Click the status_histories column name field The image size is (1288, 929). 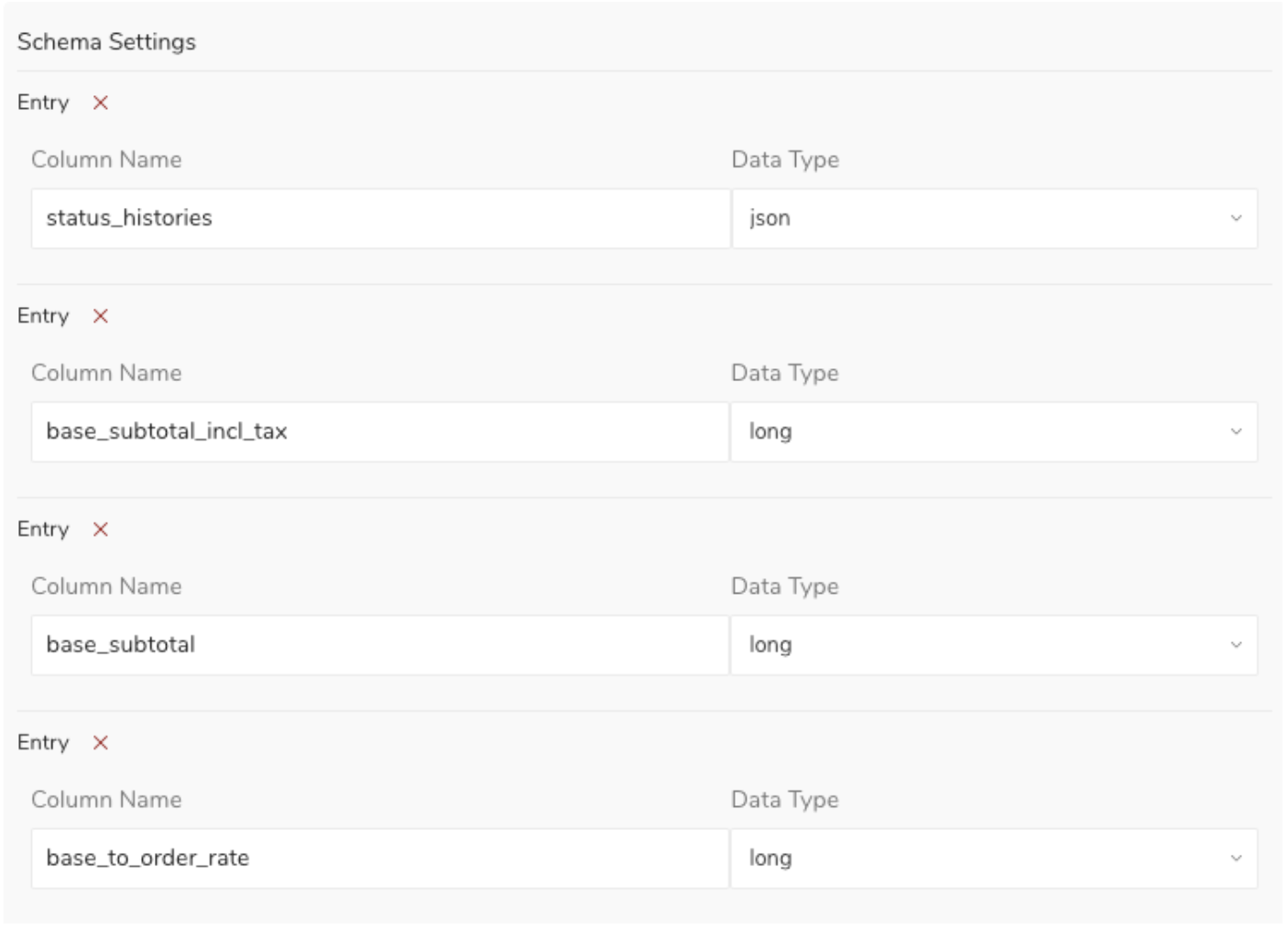[x=380, y=218]
